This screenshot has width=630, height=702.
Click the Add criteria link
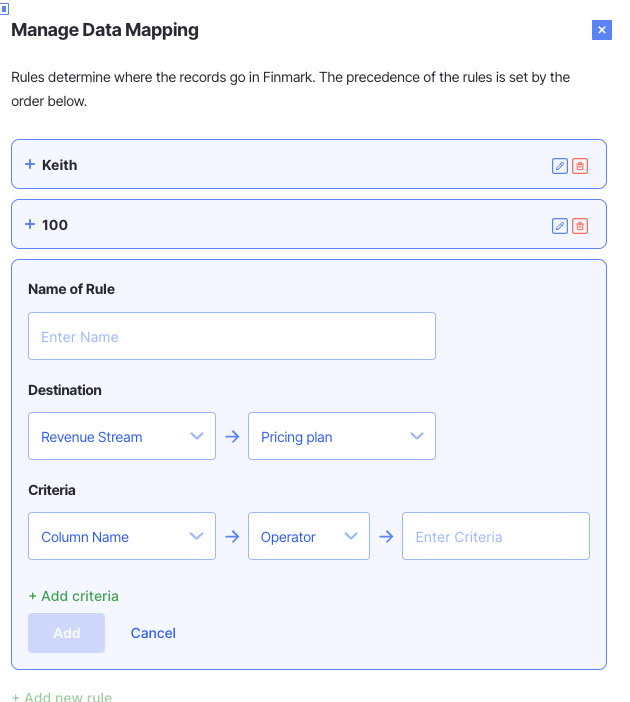(x=74, y=596)
